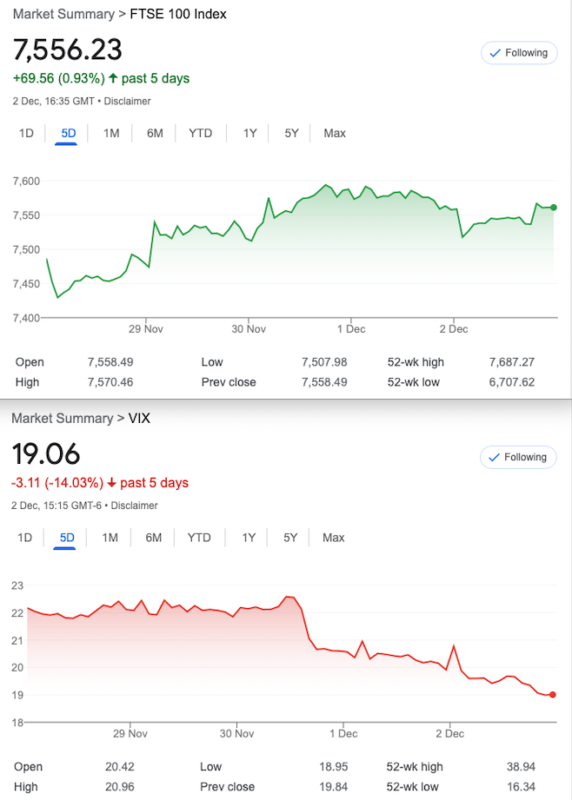The width and height of the screenshot is (572, 800).
Task: Select 1Y tab in VIX chart
Action: pos(248,538)
